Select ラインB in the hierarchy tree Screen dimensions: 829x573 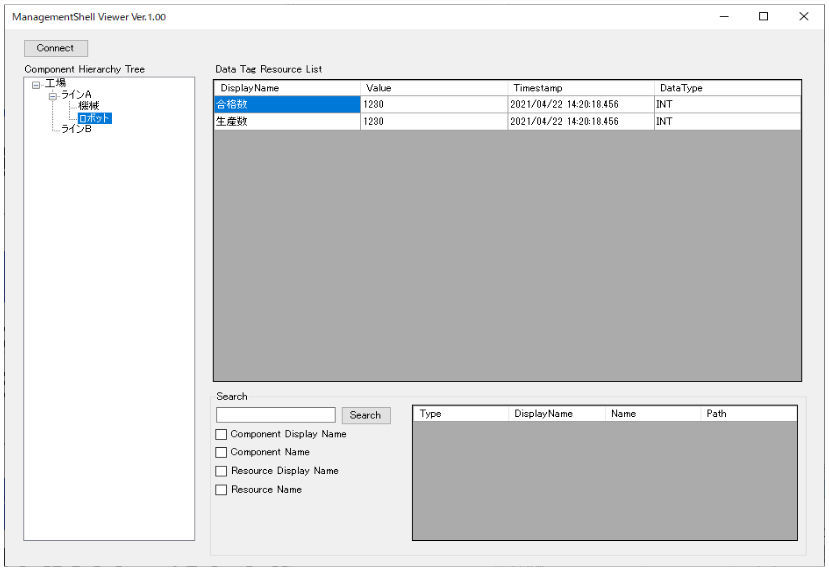click(76, 129)
